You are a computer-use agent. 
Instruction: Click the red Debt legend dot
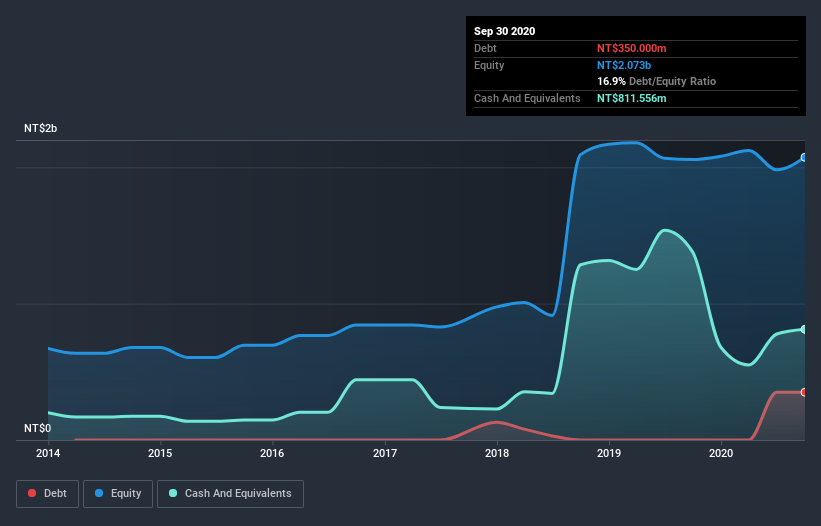(32, 493)
